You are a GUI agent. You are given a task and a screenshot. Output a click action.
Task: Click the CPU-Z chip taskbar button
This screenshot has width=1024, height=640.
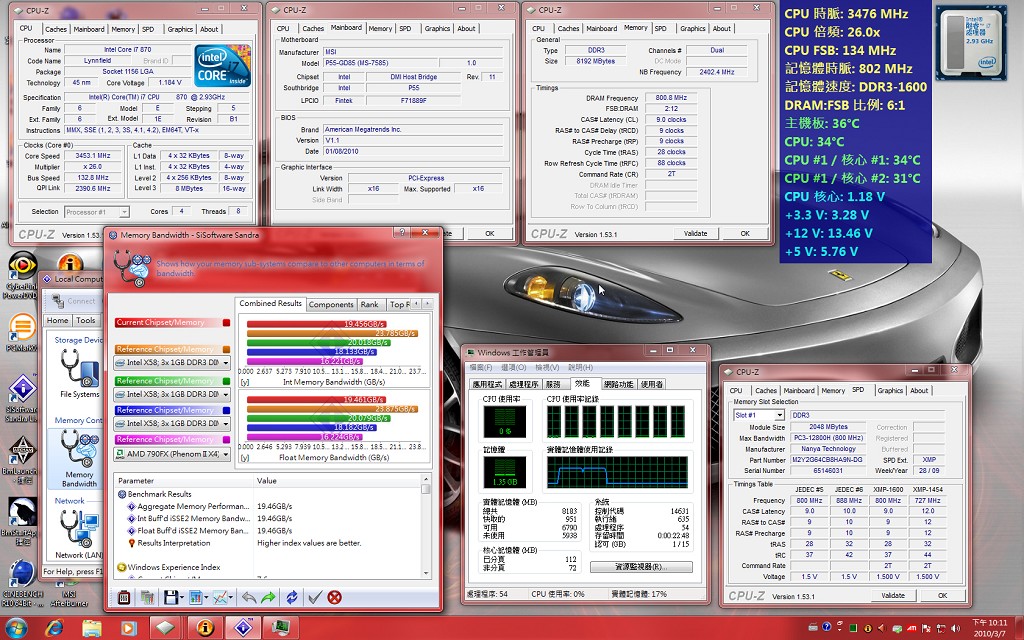165,628
